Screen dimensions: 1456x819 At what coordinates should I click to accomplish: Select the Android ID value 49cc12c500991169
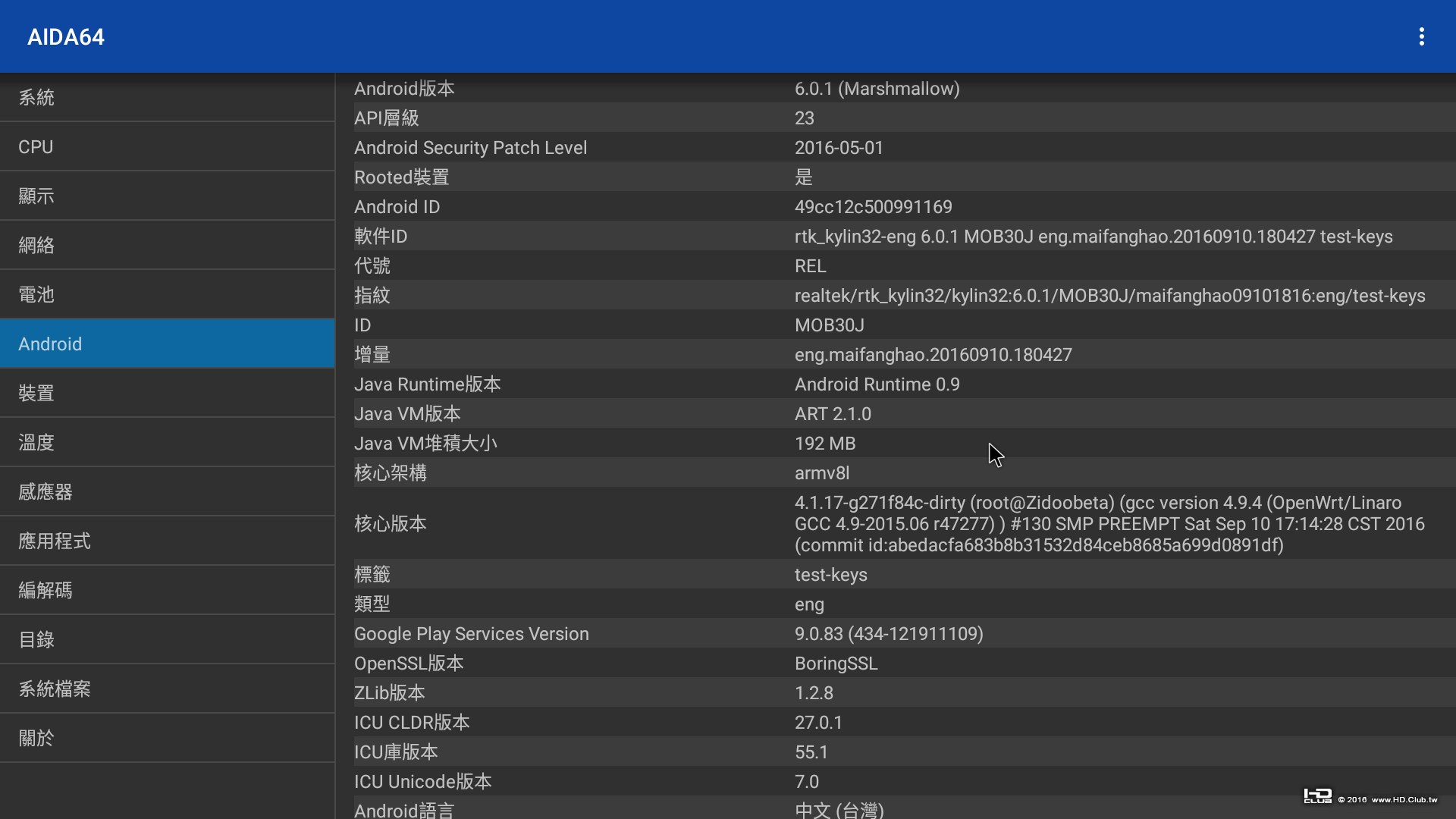tap(874, 207)
